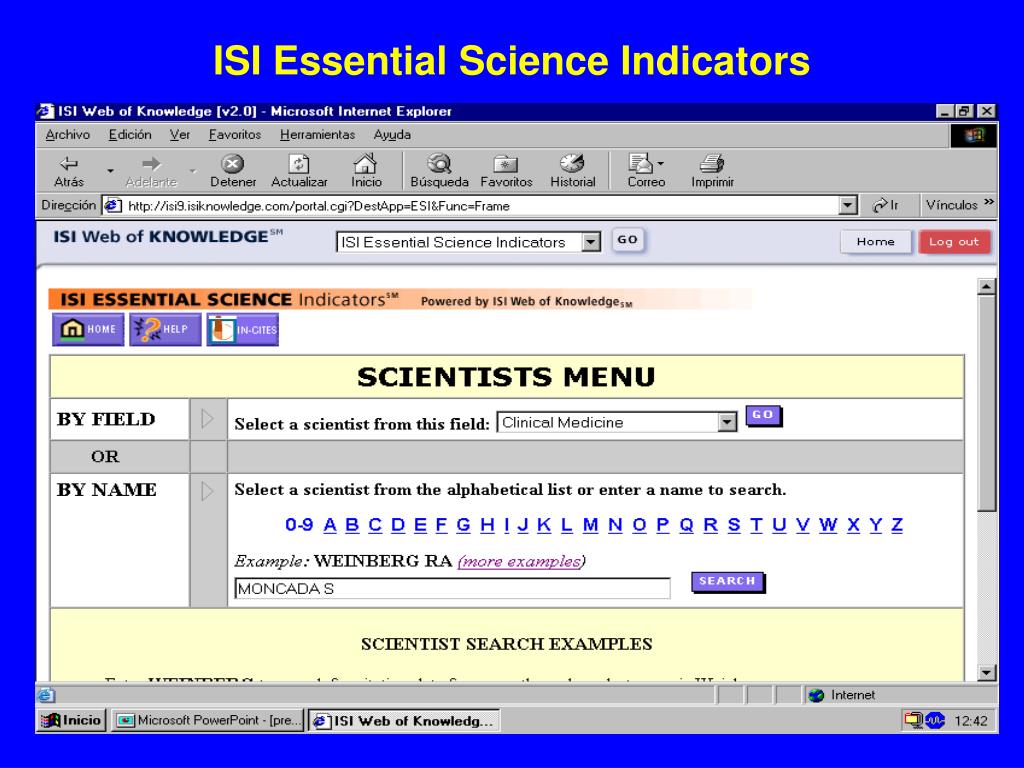Click the BY FIELD triangle arrow
1024x768 pixels.
[x=208, y=419]
